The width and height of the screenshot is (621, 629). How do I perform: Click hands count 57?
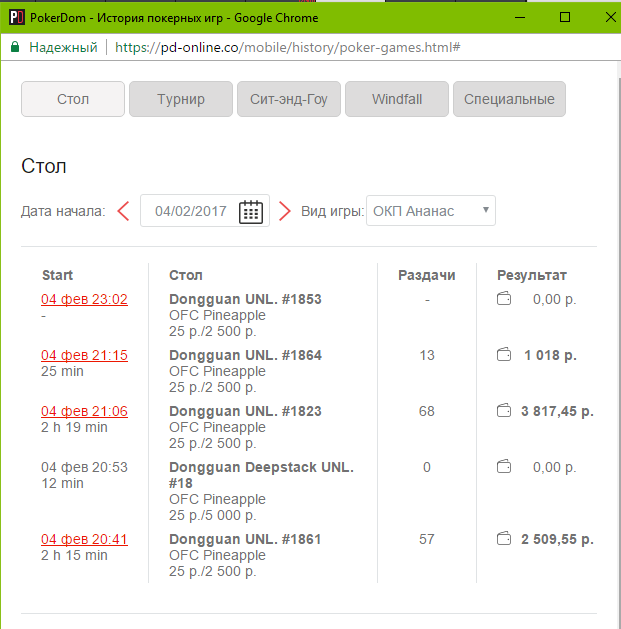click(426, 539)
